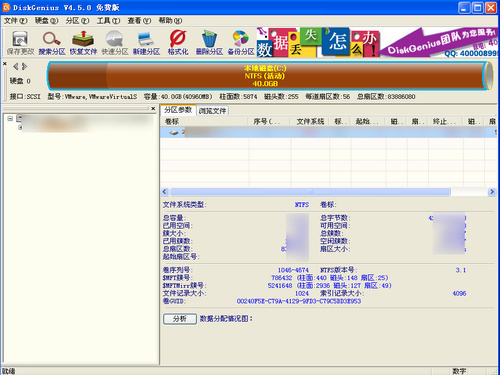Screen dimensions: 500x375
Task: Open the 工具 (Tools) menu
Action: [108, 21]
